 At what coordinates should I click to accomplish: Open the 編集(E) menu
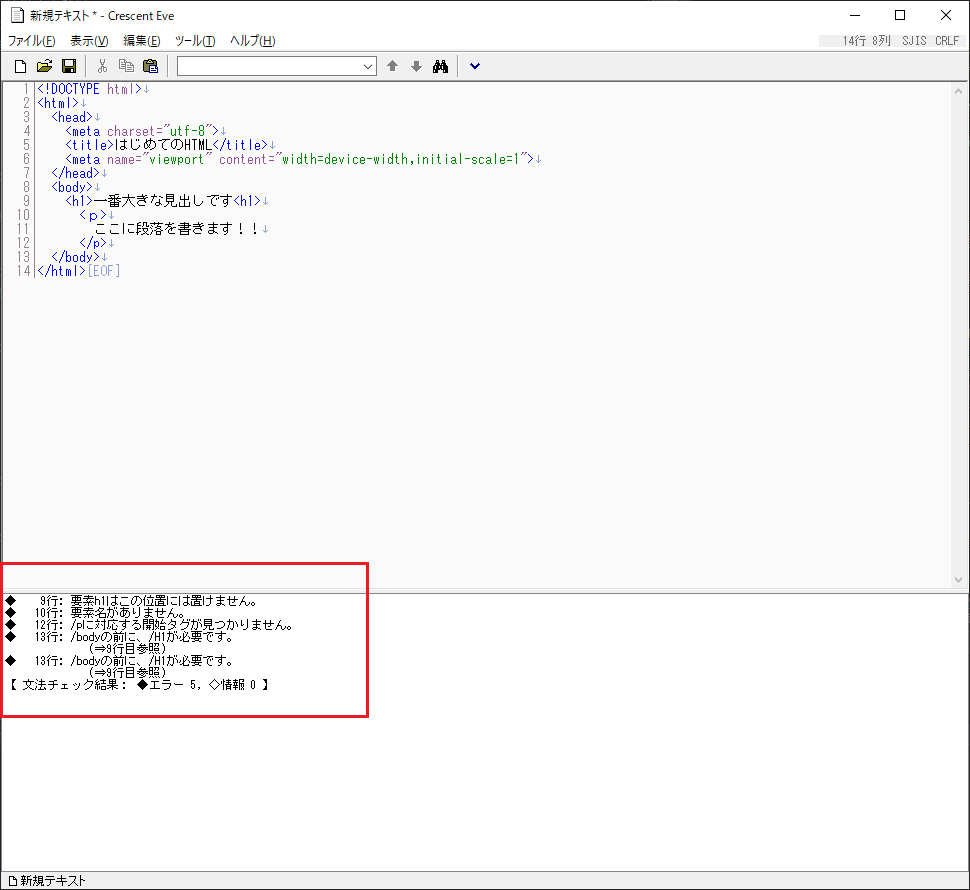coord(141,41)
